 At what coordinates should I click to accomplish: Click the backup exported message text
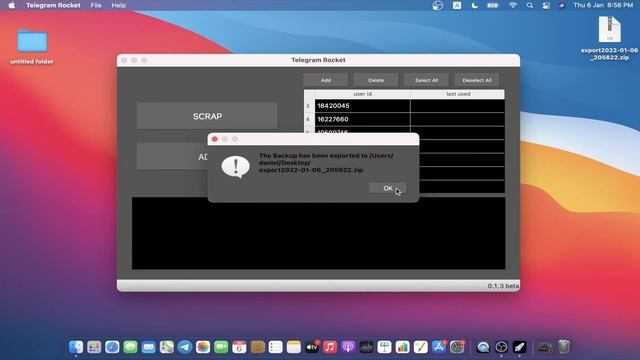click(x=326, y=163)
